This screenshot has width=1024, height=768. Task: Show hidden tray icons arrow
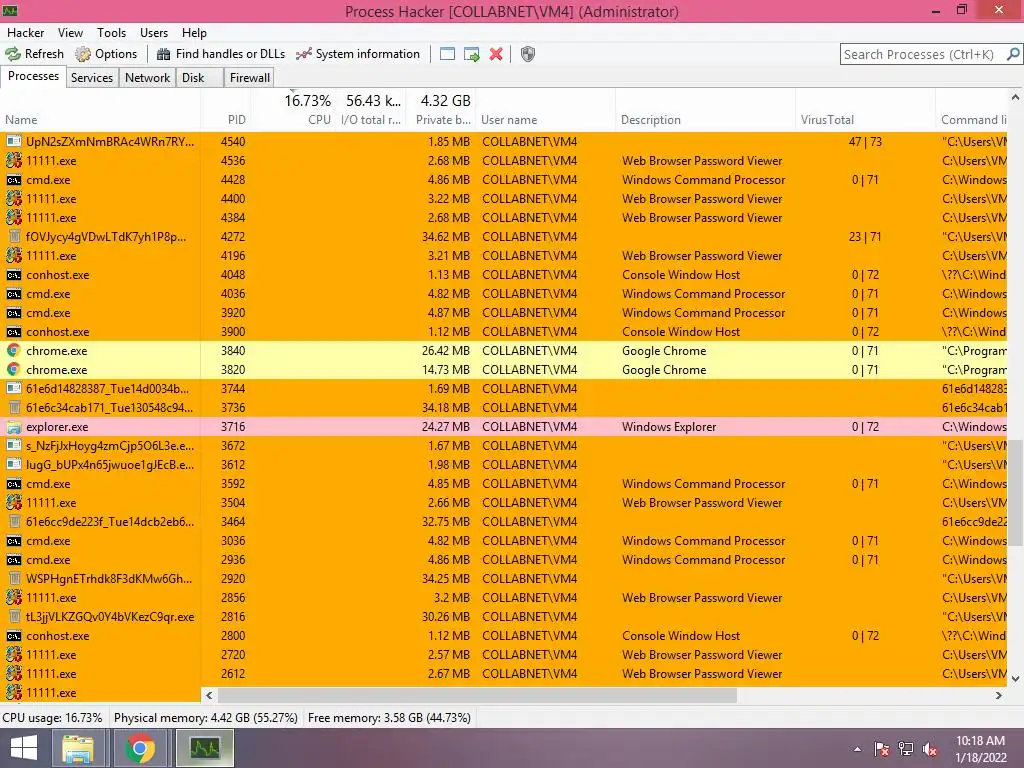(857, 749)
